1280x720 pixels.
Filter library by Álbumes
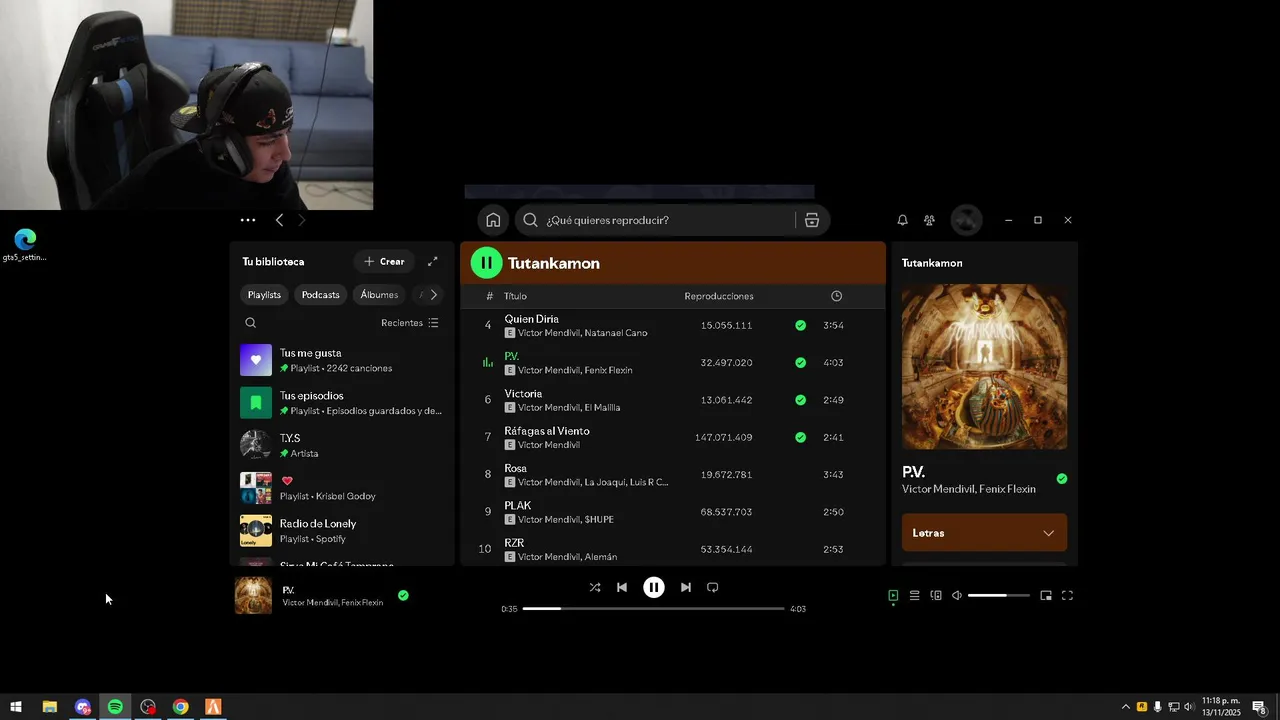tap(379, 294)
